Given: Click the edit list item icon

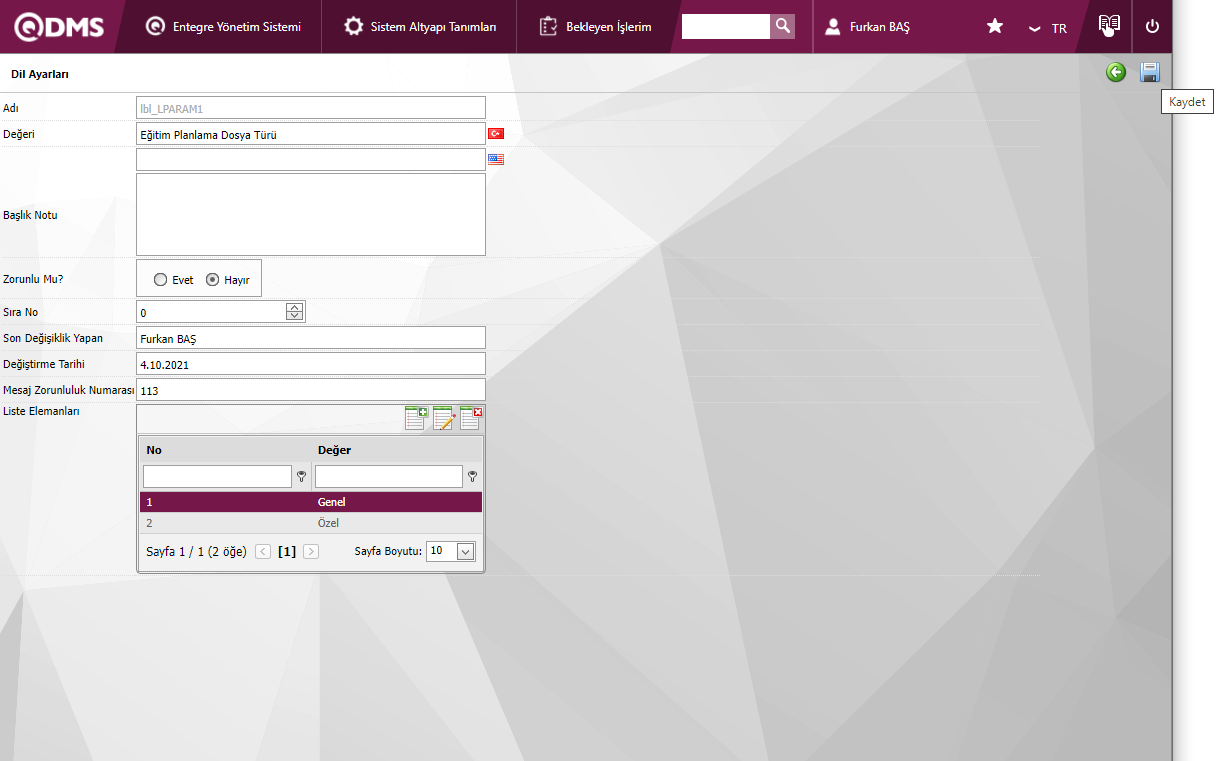Looking at the screenshot, I should [444, 418].
